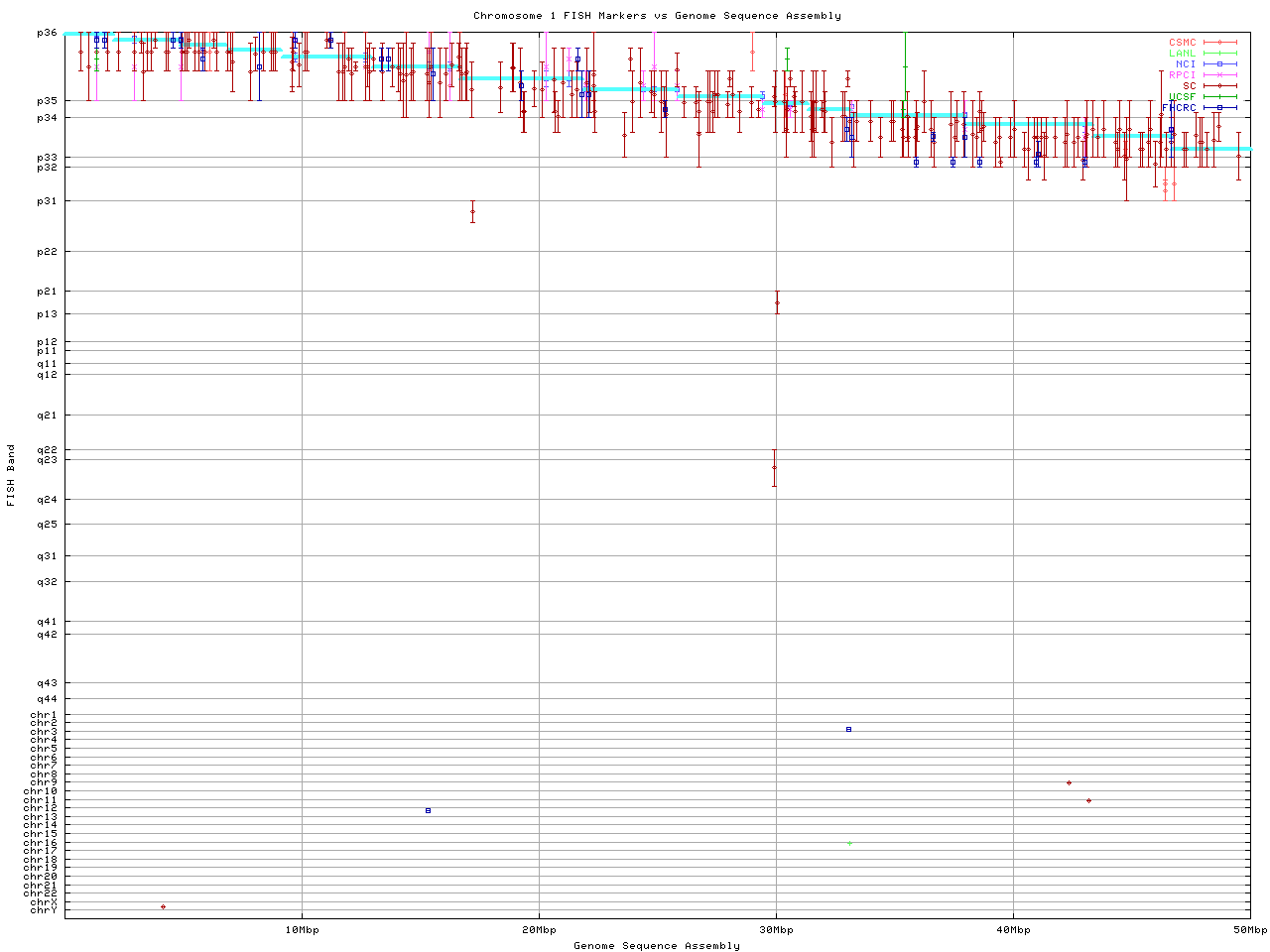This screenshot has height=952, width=1270.
Task: Click the 'FISH Band' y-axis label
Action: tap(11, 475)
